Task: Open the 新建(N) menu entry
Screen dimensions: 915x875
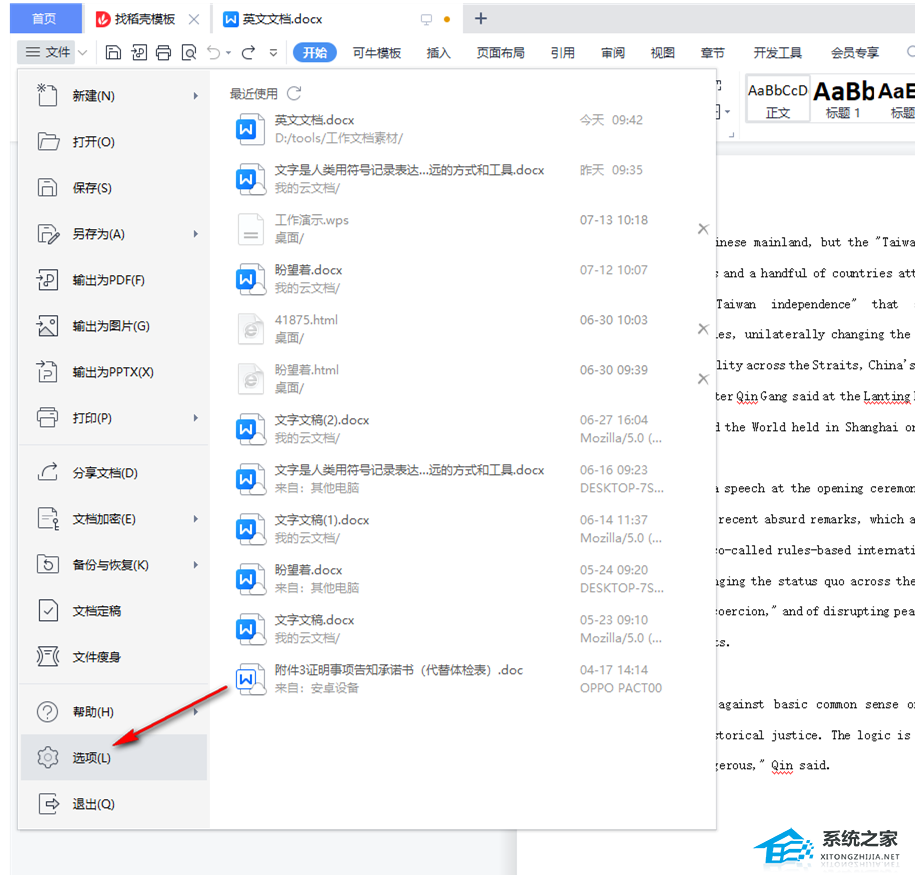Action: tap(114, 96)
